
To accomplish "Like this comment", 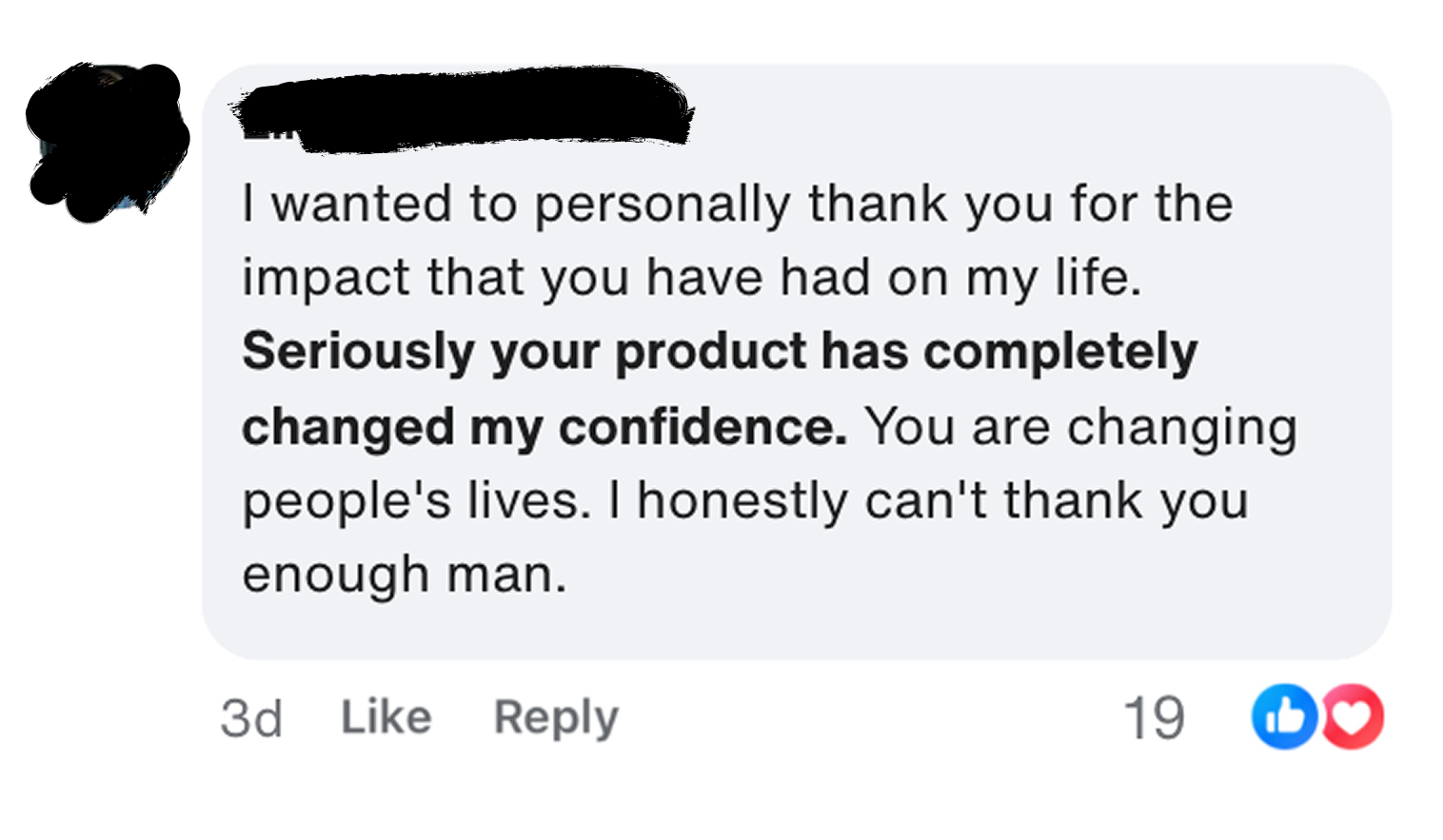I will 385,716.
